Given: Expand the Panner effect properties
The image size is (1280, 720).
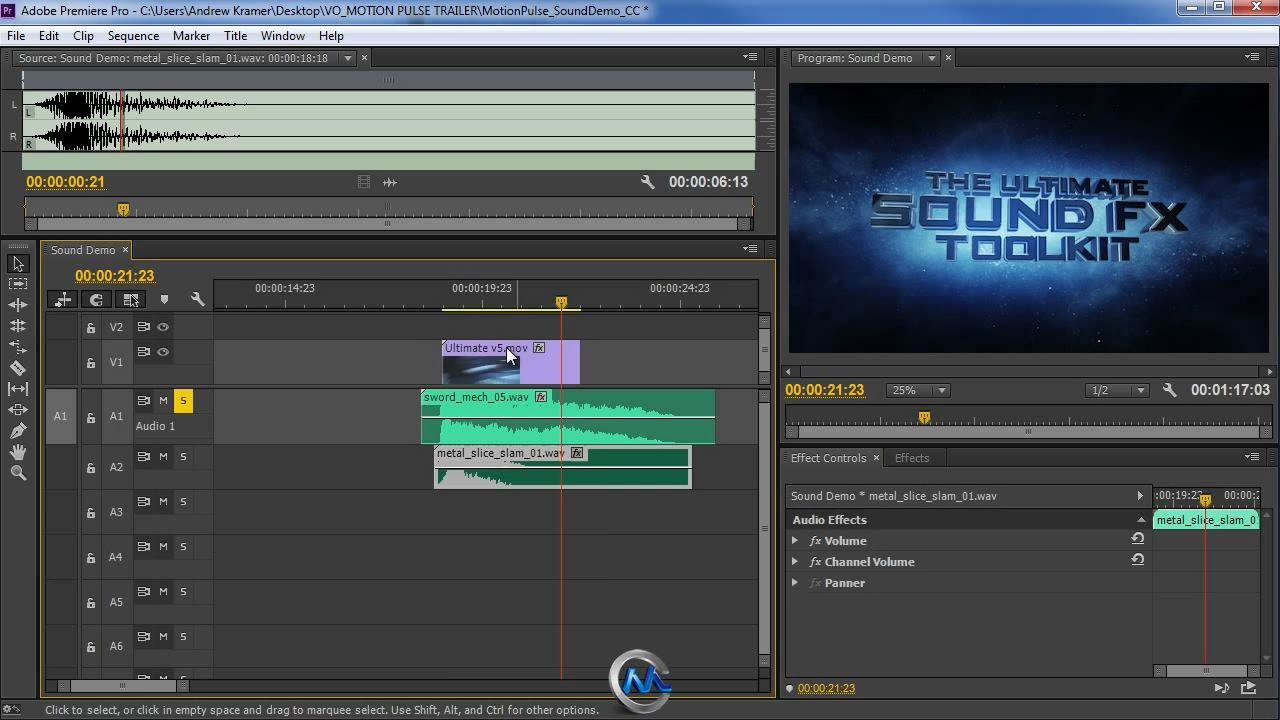Looking at the screenshot, I should [x=795, y=582].
